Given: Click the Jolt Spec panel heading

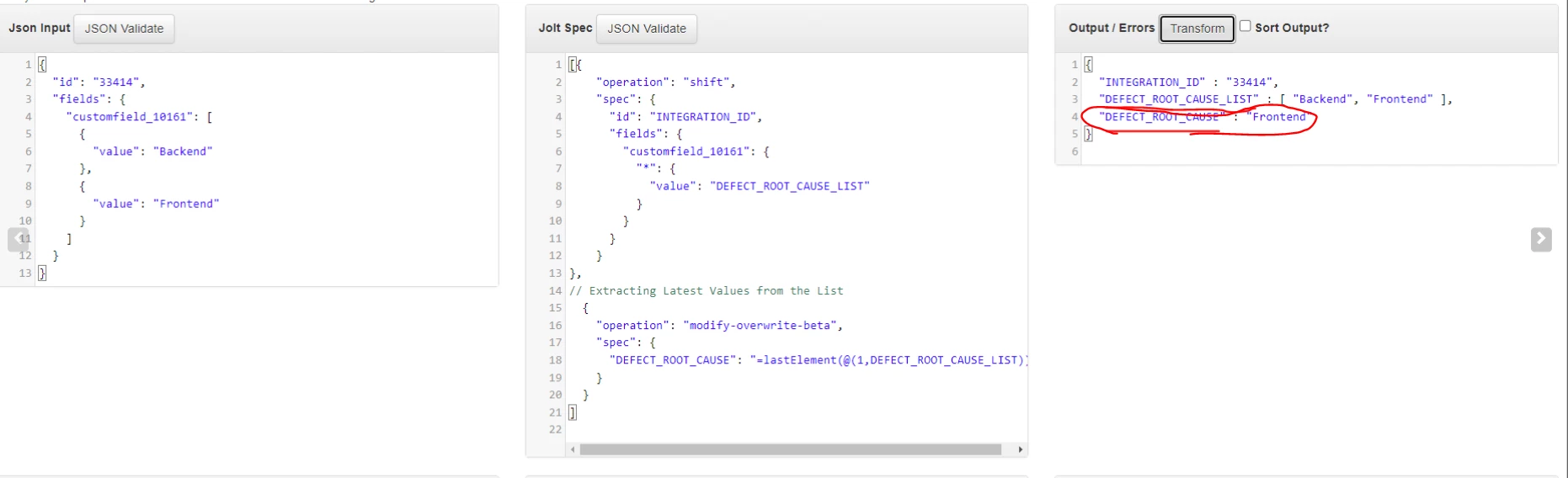Looking at the screenshot, I should pos(565,28).
